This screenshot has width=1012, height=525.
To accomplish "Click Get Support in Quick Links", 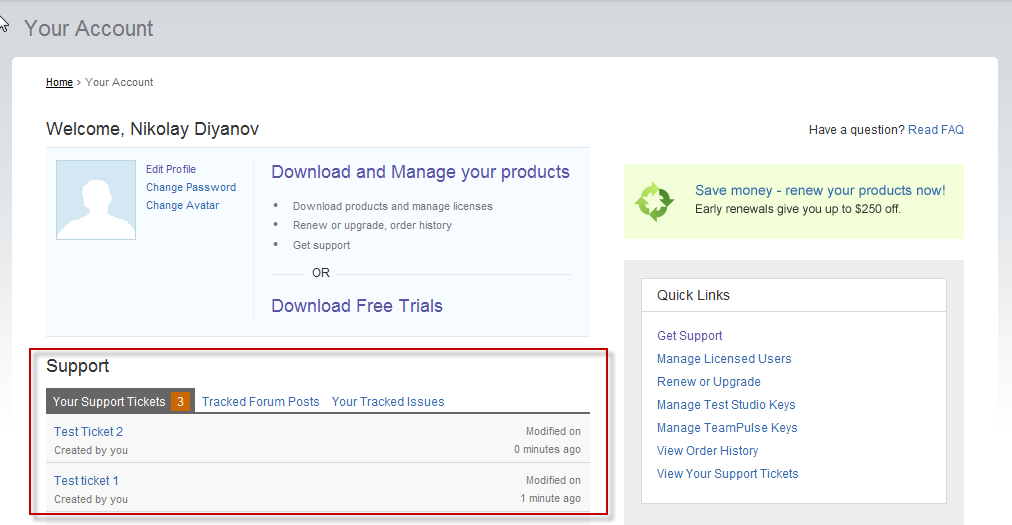I will (690, 336).
